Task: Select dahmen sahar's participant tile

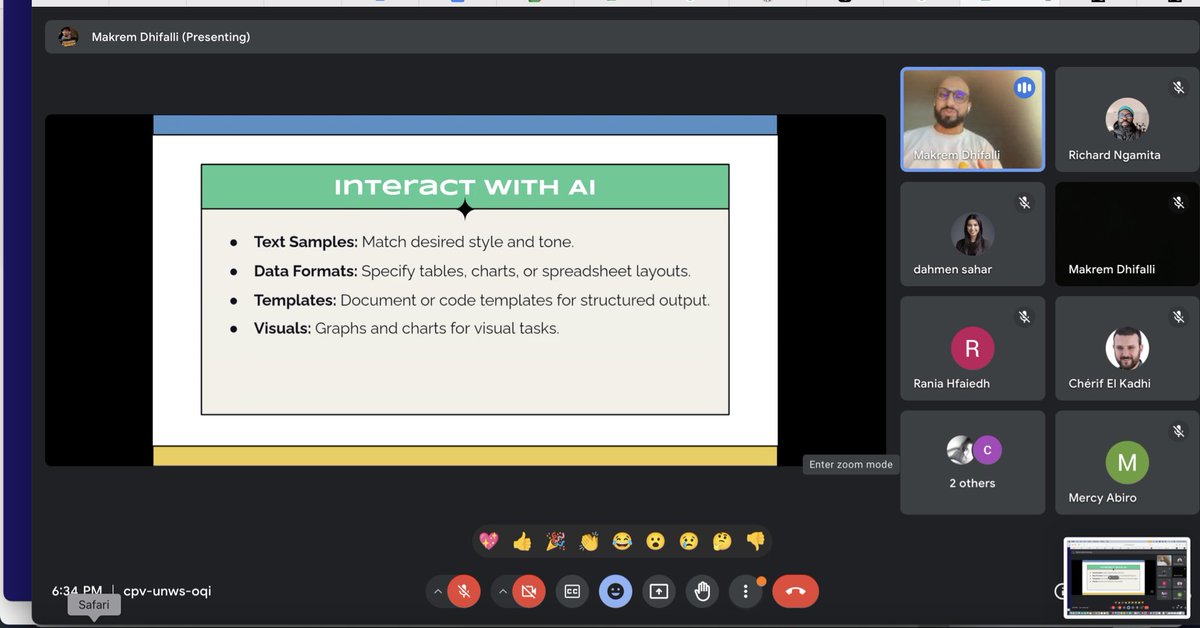Action: pyautogui.click(x=973, y=234)
